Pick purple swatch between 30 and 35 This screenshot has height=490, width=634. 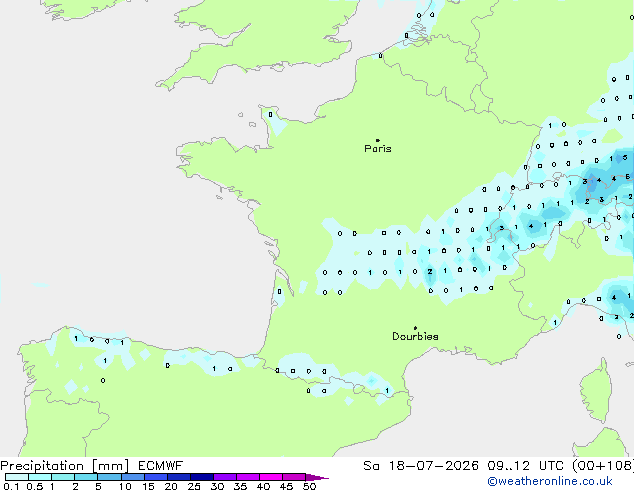coord(224,477)
